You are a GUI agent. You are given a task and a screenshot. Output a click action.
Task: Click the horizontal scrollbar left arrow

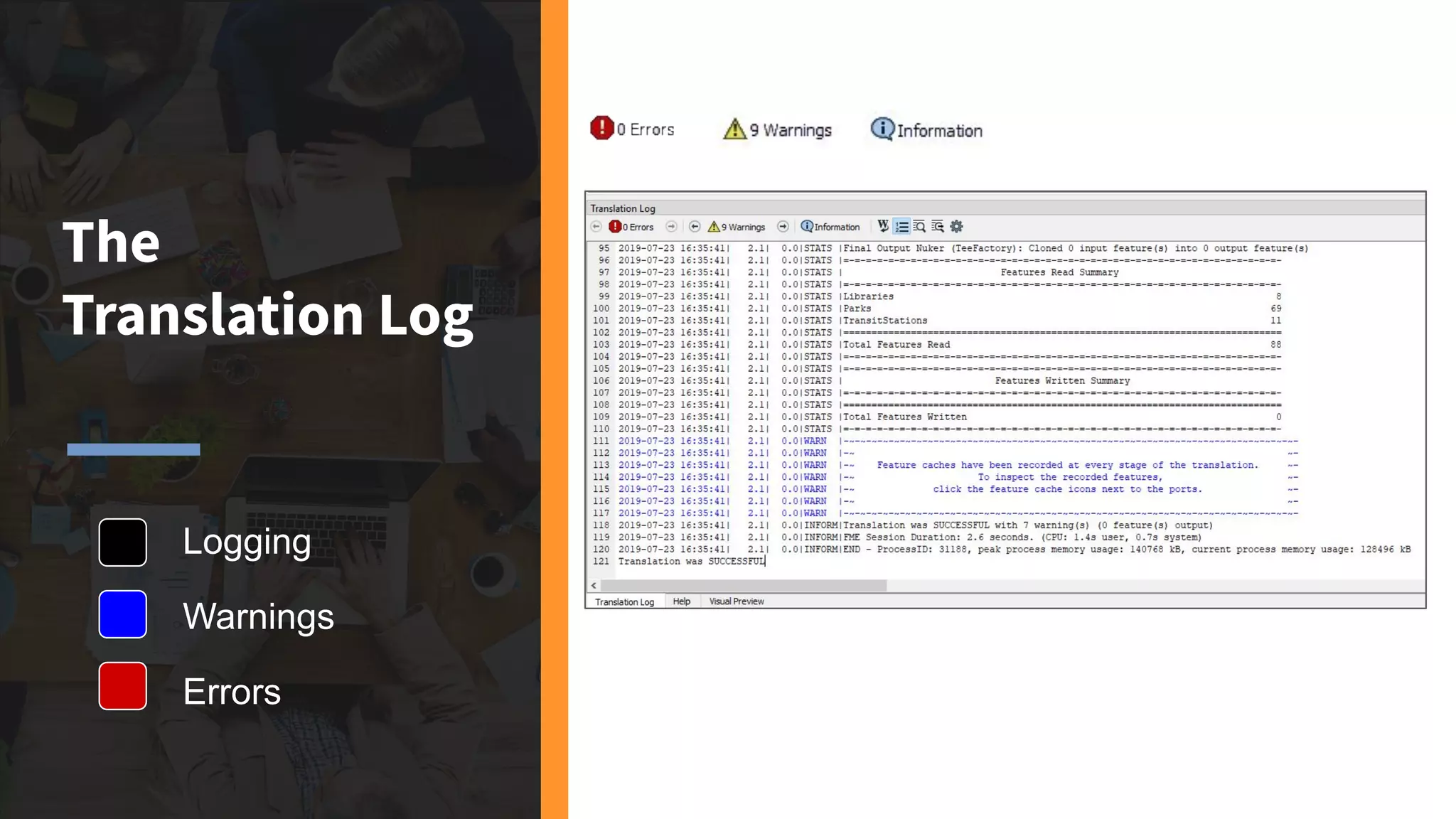594,586
